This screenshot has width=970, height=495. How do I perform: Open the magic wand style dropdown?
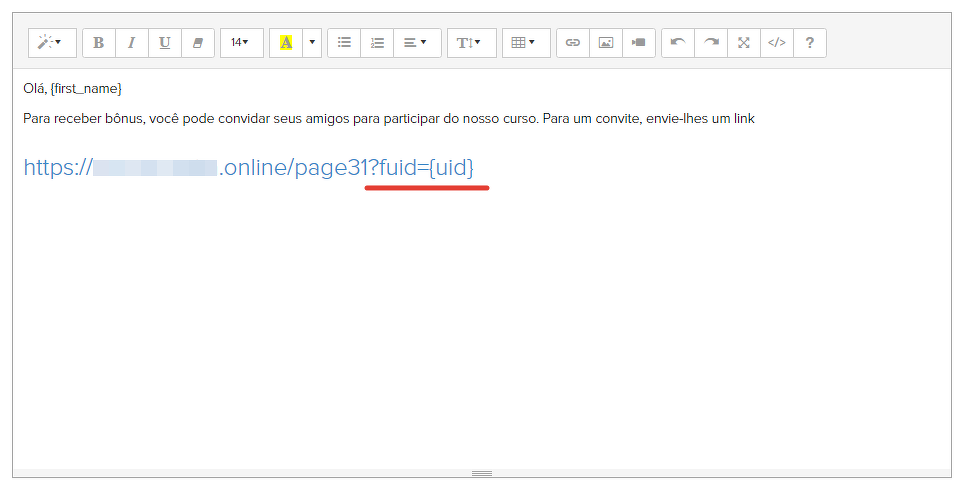(x=51, y=43)
